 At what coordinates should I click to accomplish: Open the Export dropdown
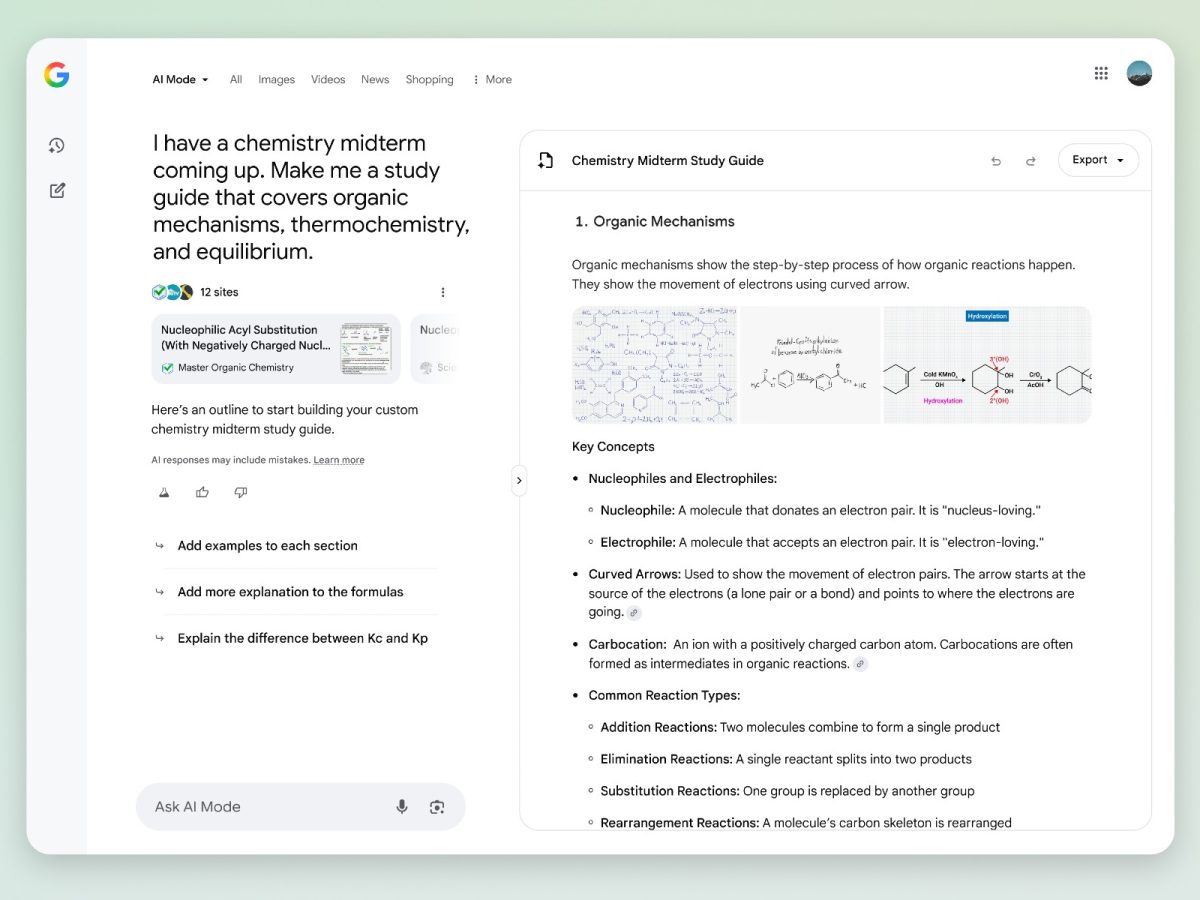1098,160
